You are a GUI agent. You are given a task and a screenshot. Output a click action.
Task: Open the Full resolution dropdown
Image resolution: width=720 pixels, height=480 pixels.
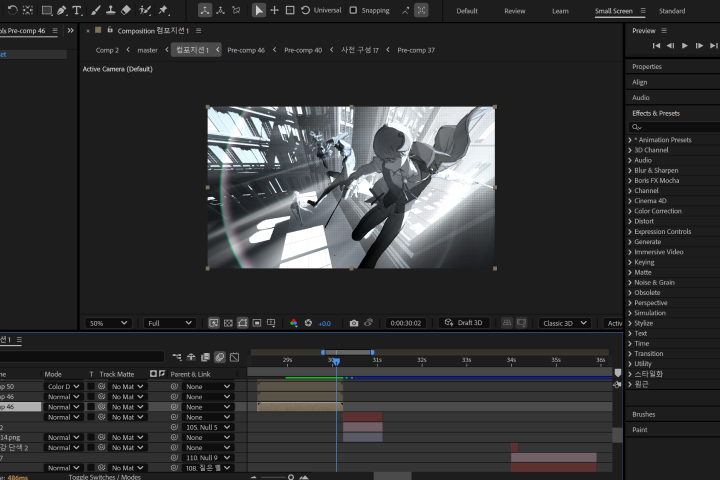click(169, 323)
